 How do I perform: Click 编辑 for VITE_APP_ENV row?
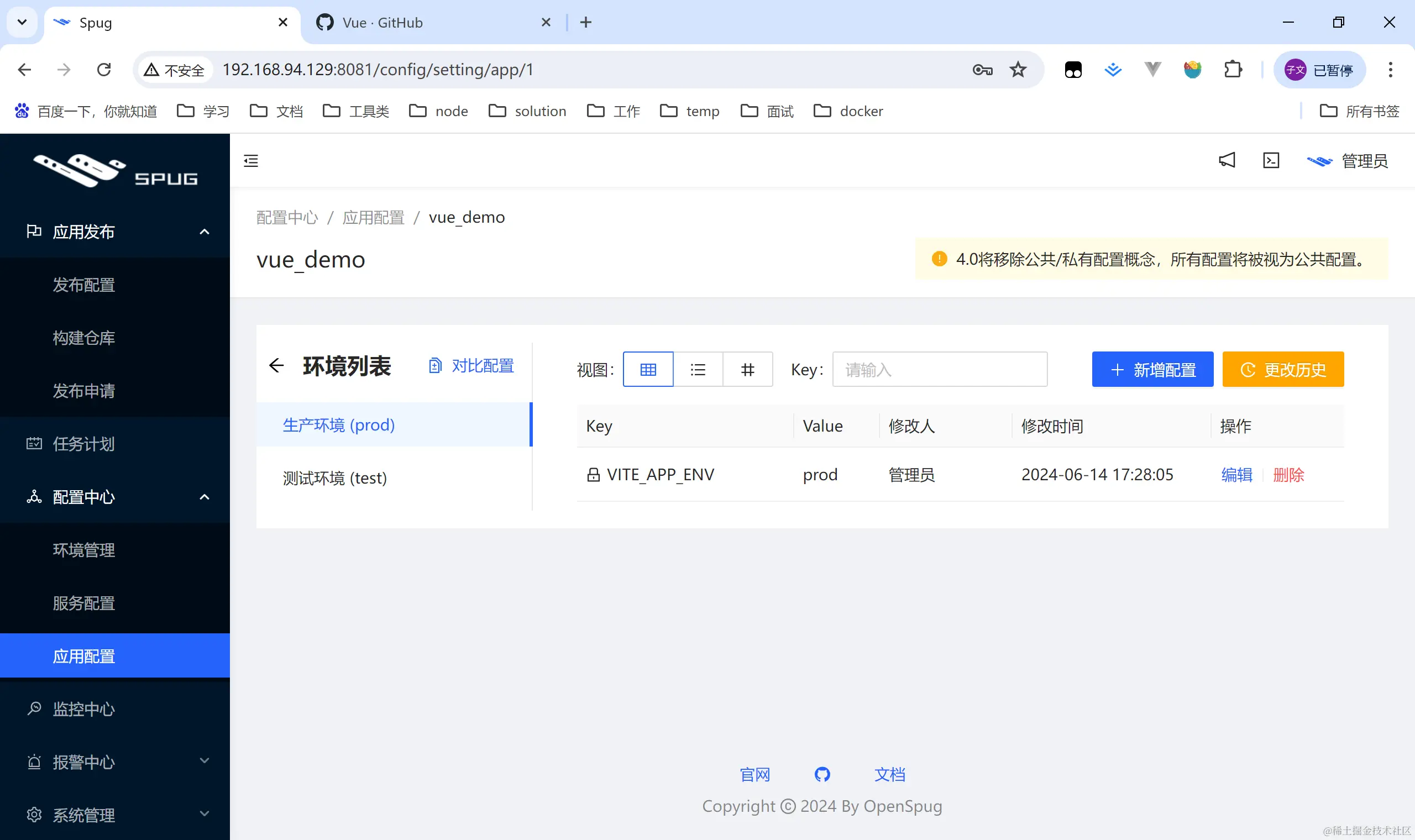[x=1236, y=474]
